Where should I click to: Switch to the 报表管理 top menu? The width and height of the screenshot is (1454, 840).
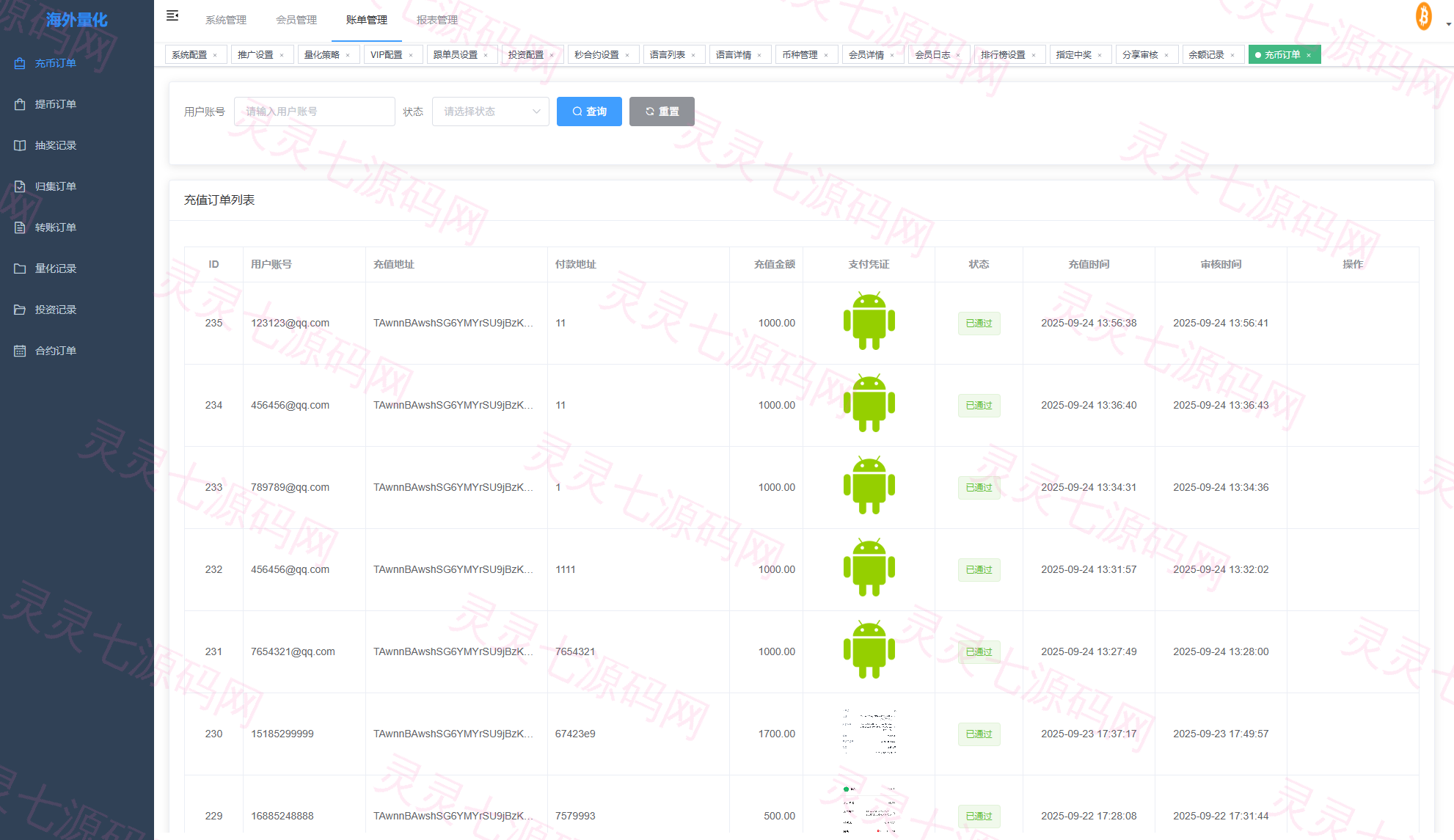(437, 20)
